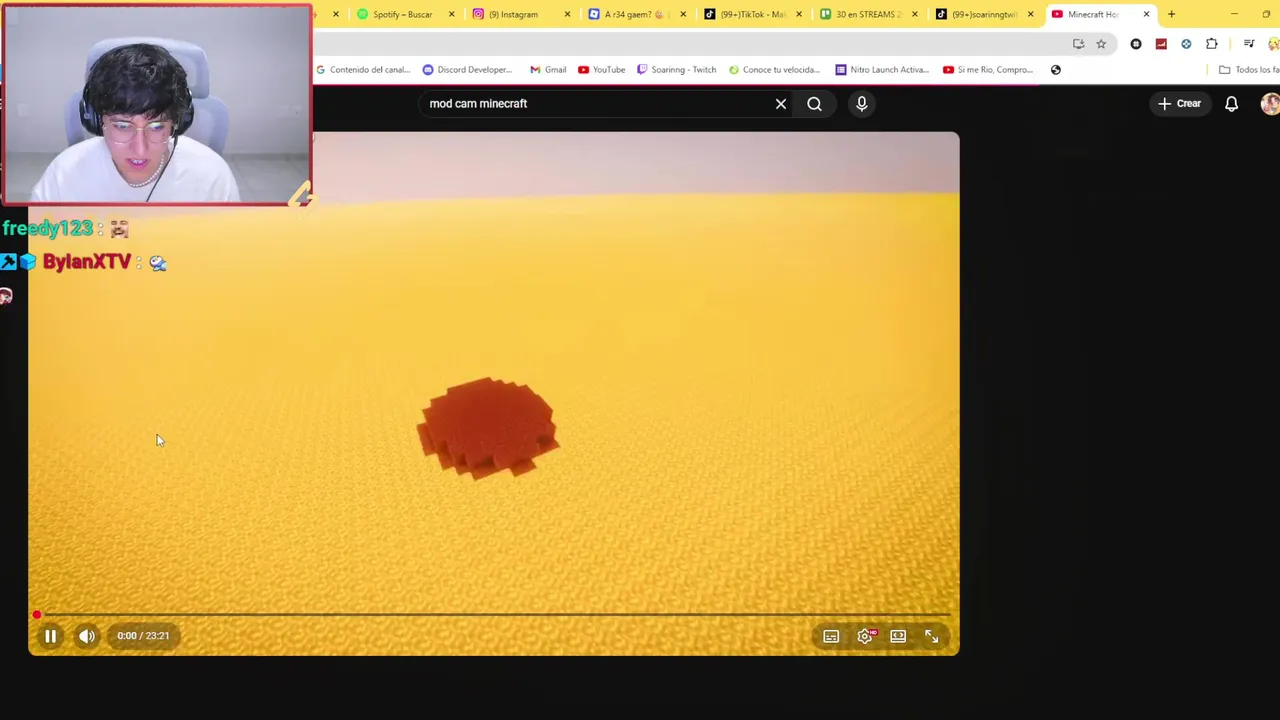Open 'Si me Rio, Compro' bookmark
The width and height of the screenshot is (1280, 720).
coord(988,70)
